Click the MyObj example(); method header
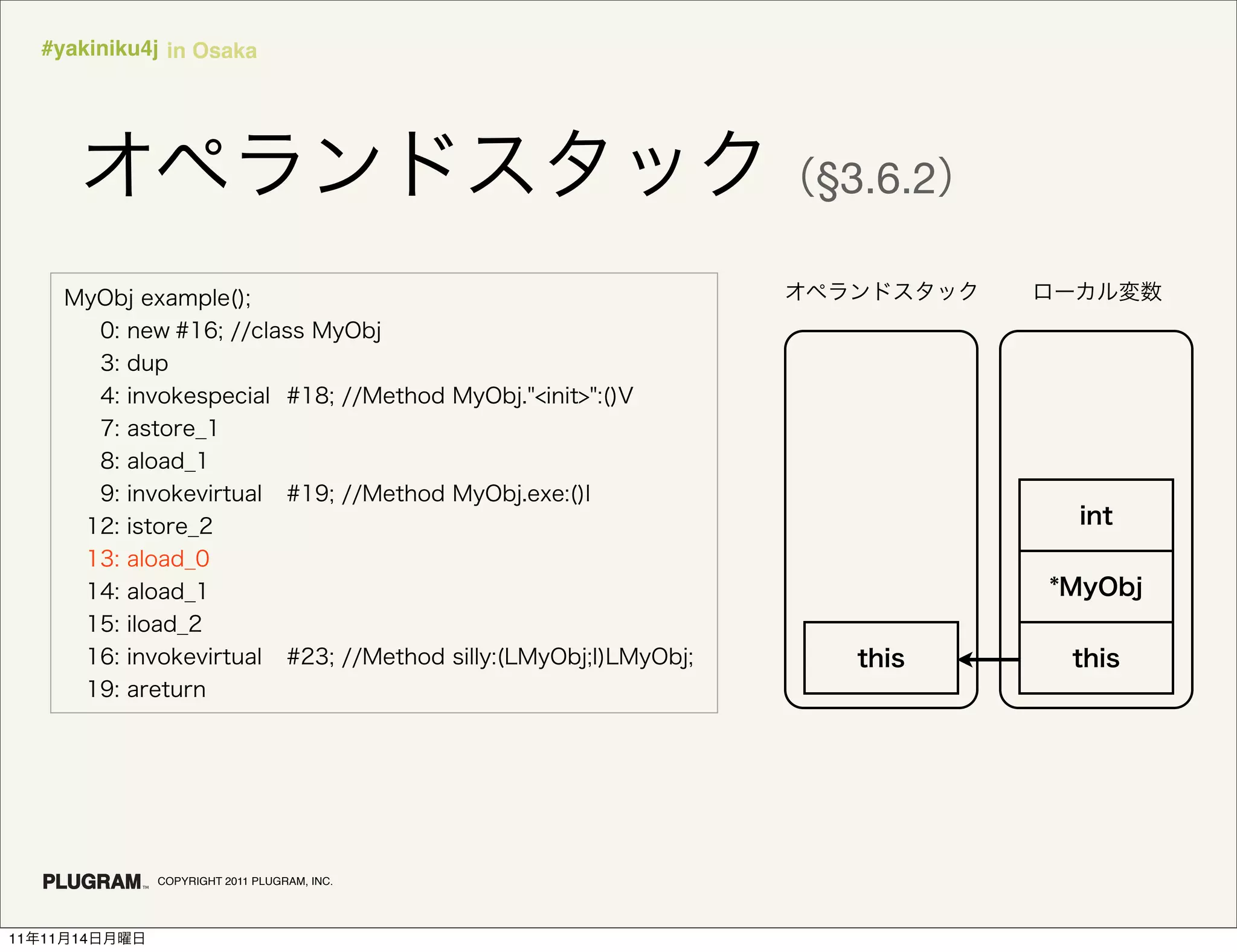Image resolution: width=1237 pixels, height=952 pixels. (157, 298)
